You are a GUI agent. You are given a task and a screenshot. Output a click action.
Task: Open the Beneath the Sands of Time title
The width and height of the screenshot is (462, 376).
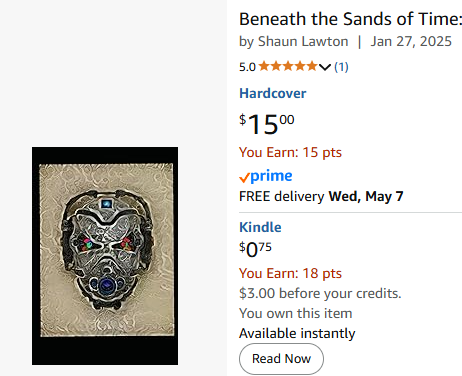coord(350,19)
